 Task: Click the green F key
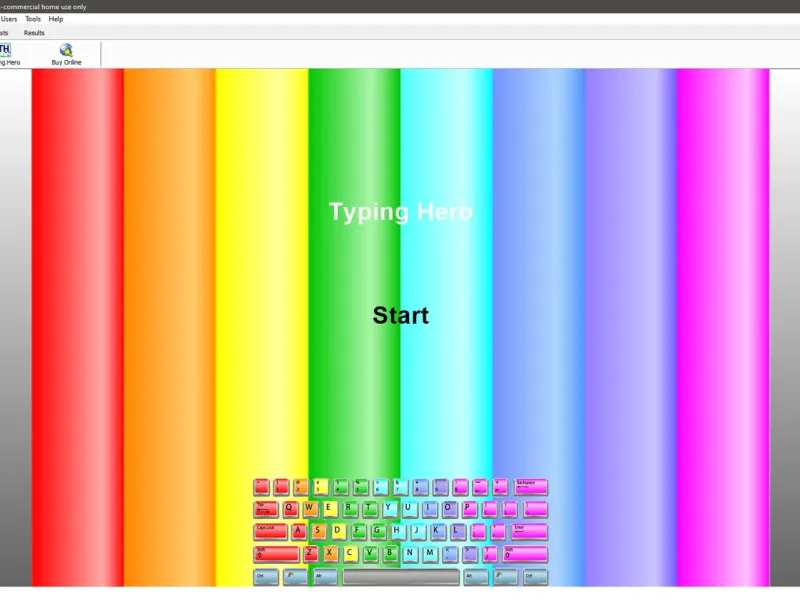358,532
